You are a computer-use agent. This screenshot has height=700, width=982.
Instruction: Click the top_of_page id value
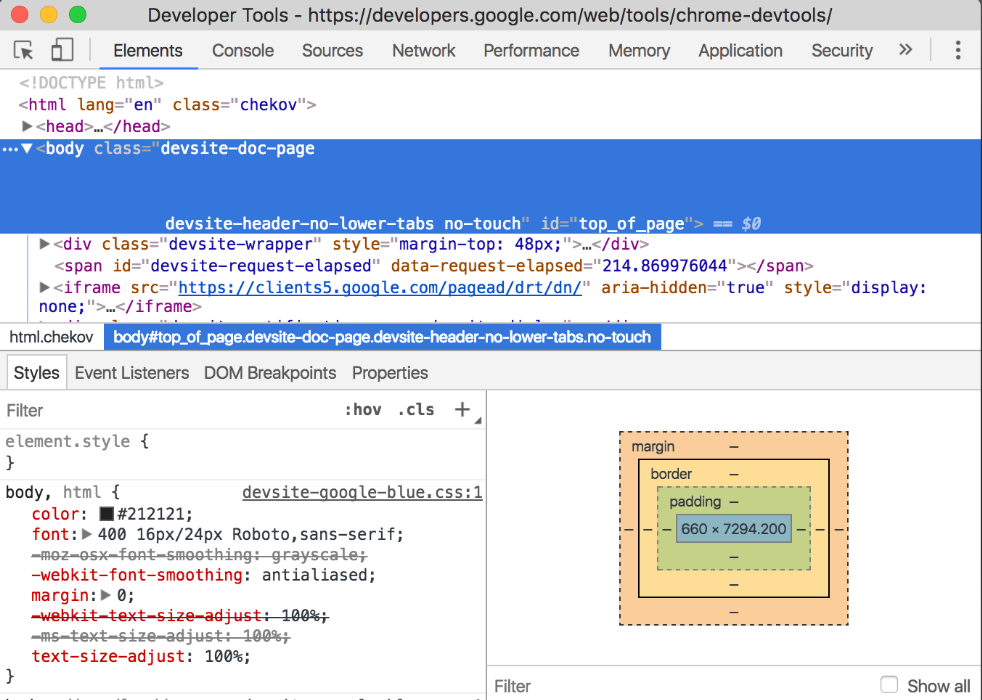(631, 224)
